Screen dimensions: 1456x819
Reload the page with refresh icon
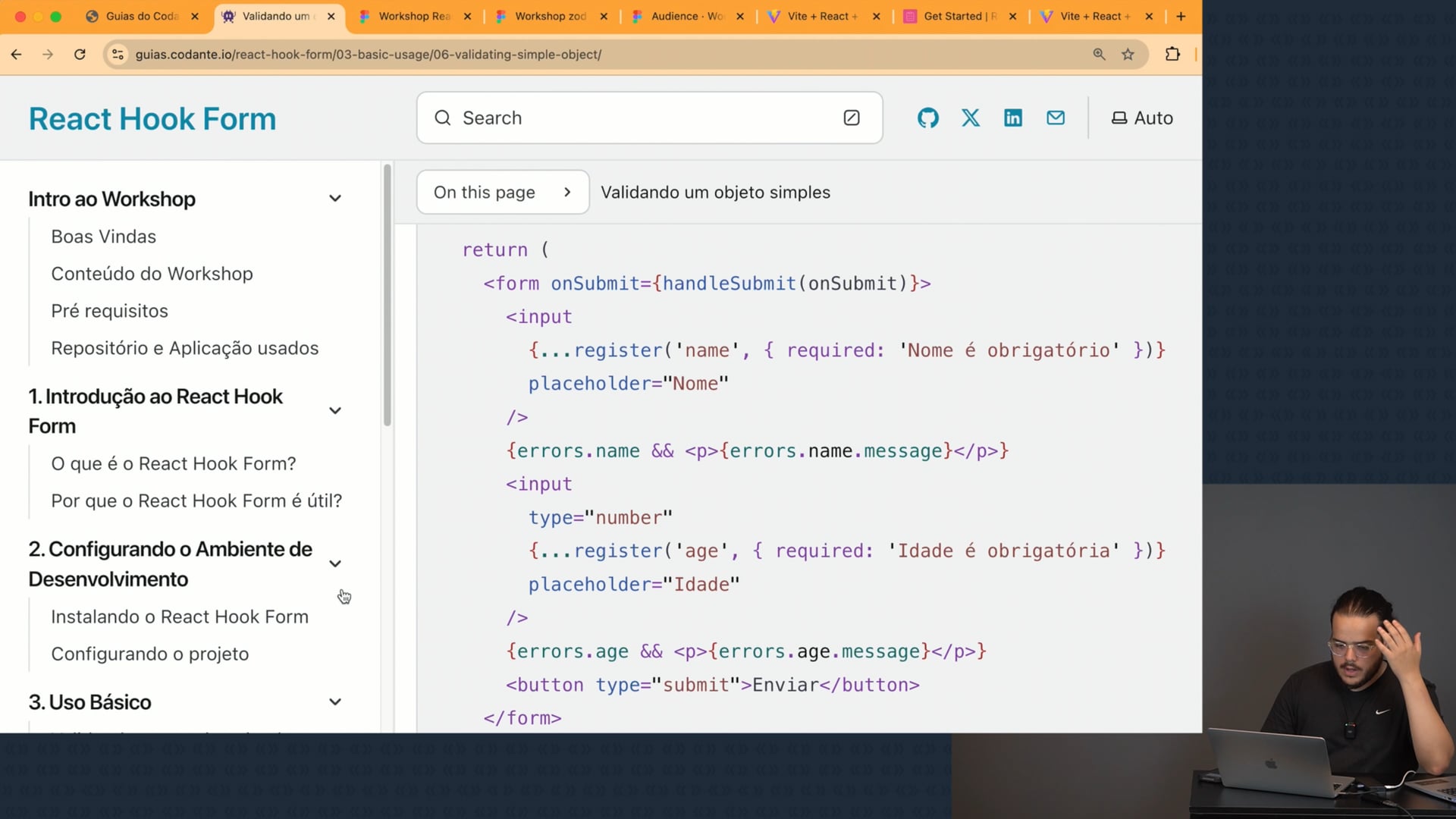tap(80, 55)
